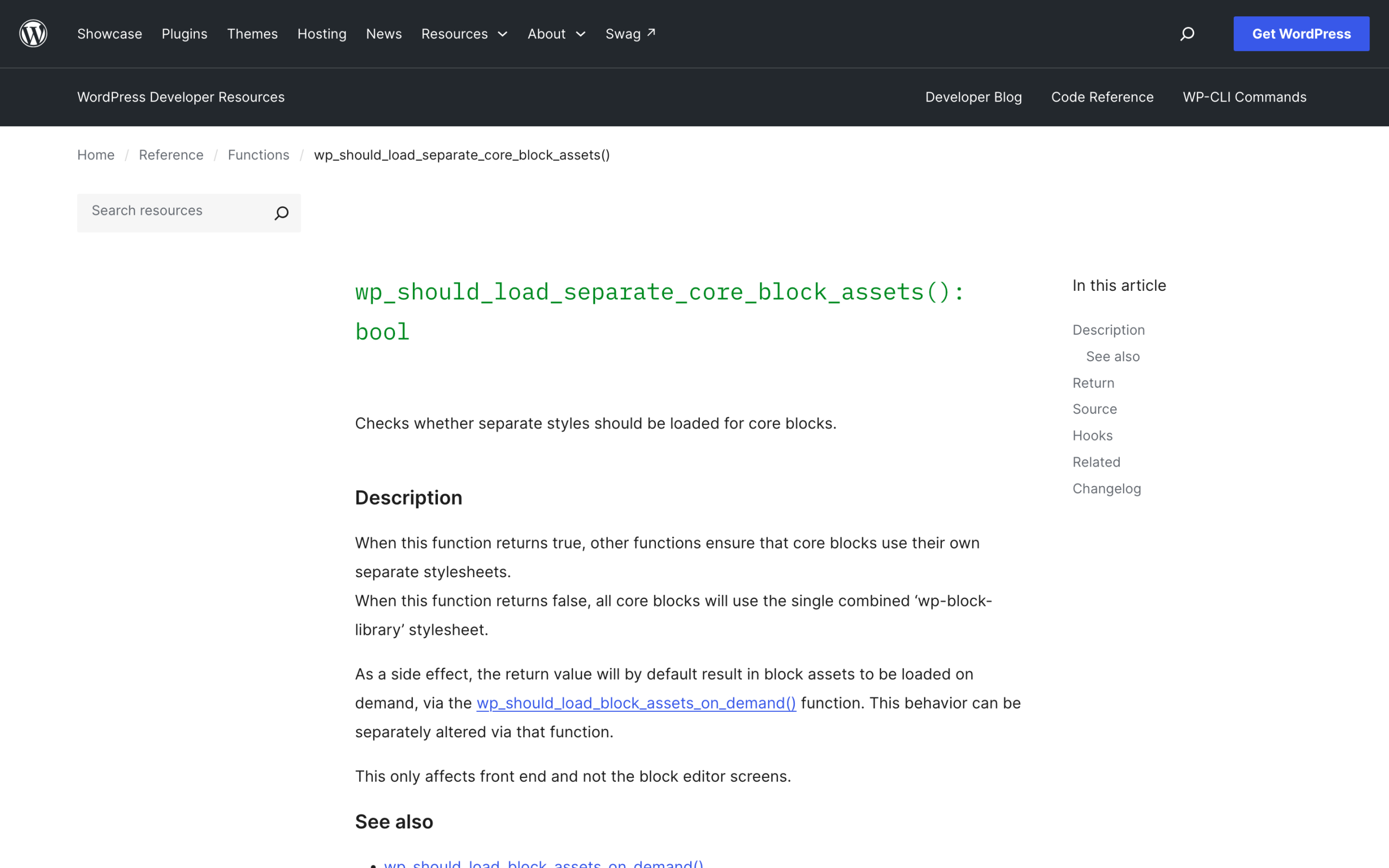Jump to Return in article contents

(x=1093, y=383)
